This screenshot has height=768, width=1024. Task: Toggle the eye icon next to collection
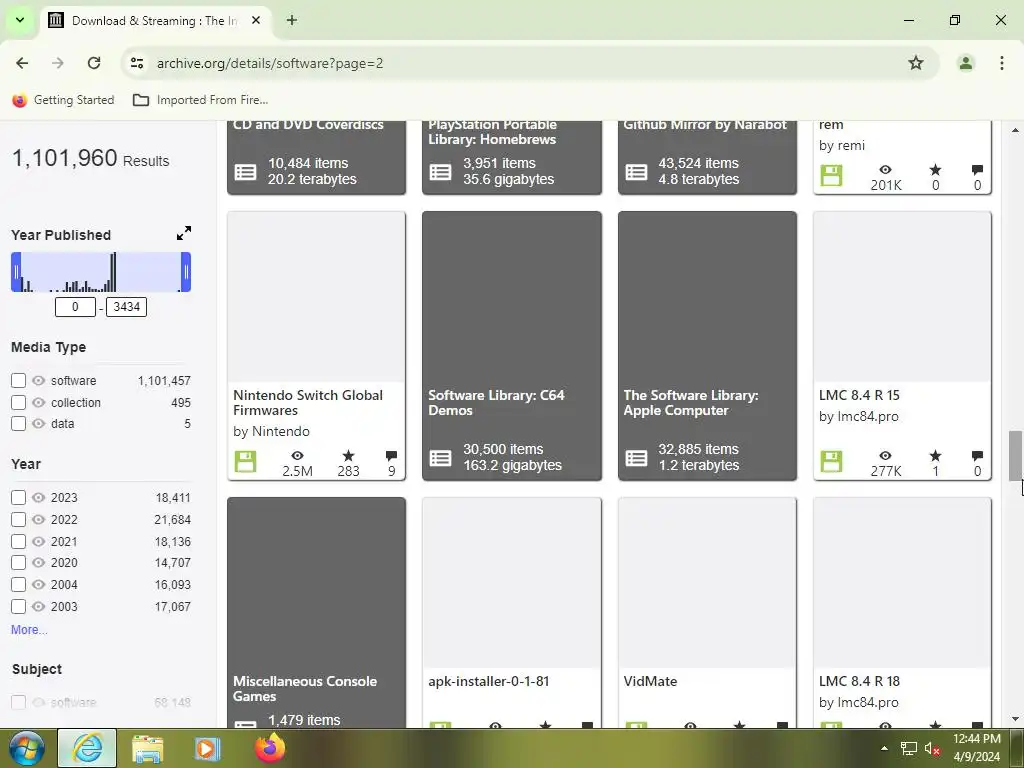39,402
